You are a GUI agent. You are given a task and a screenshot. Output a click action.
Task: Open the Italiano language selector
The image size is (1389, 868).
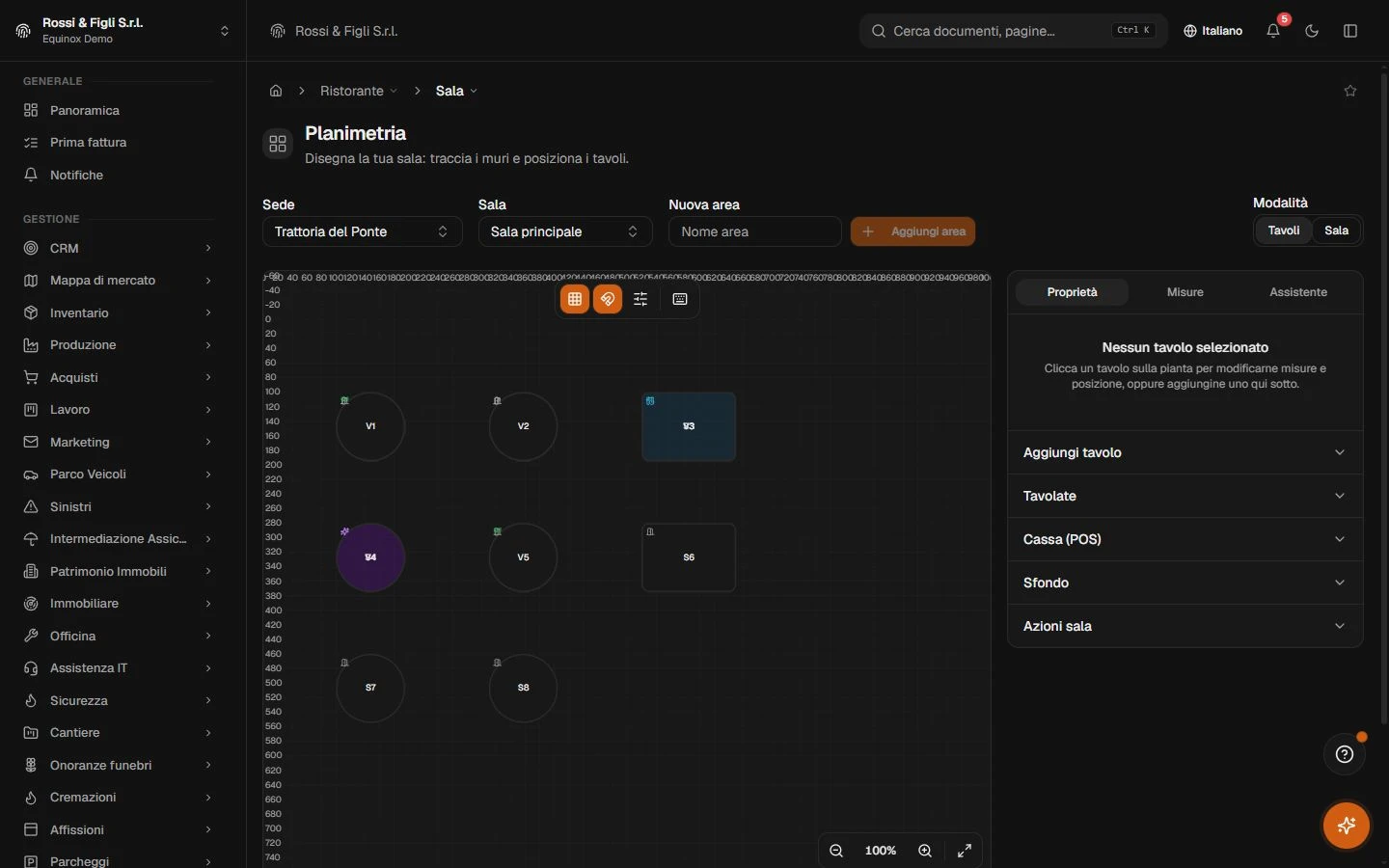pyautogui.click(x=1212, y=31)
